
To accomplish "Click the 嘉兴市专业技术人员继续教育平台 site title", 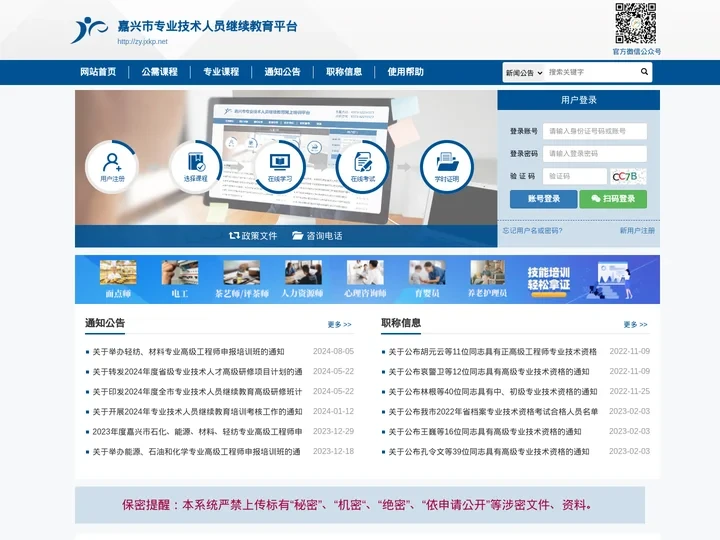I will pos(208,26).
